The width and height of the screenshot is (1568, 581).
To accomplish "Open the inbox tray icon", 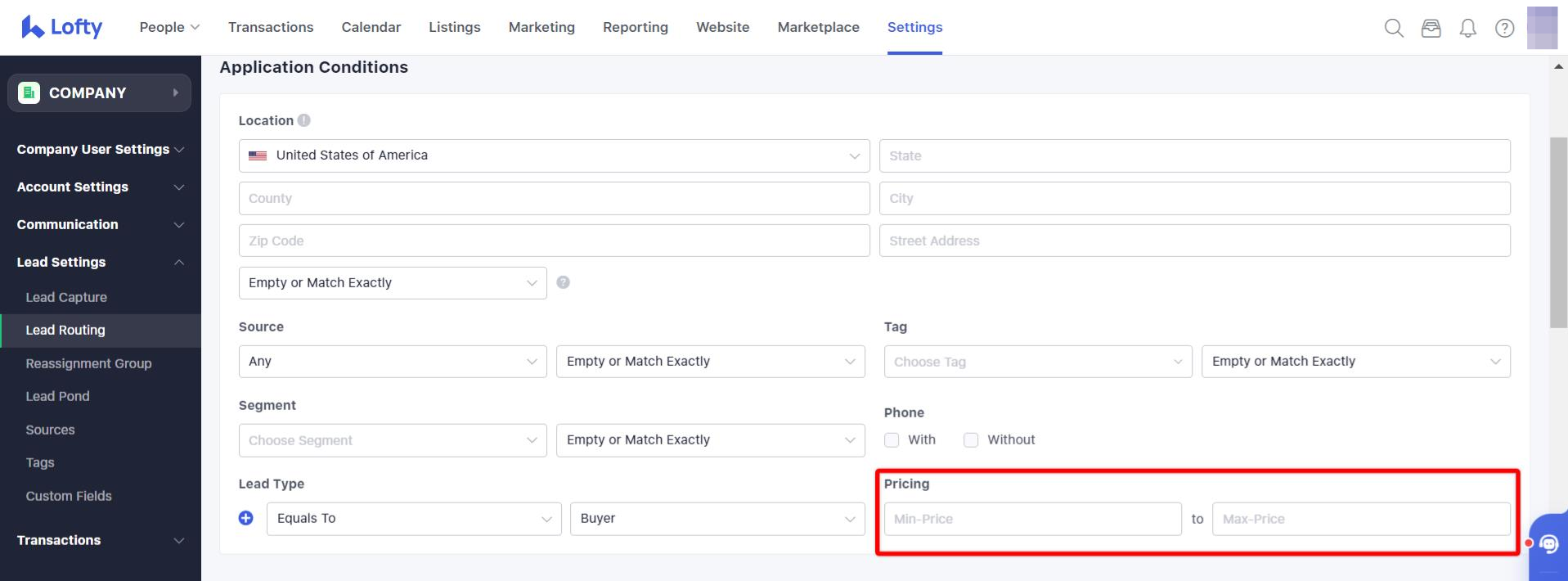I will tap(1431, 29).
